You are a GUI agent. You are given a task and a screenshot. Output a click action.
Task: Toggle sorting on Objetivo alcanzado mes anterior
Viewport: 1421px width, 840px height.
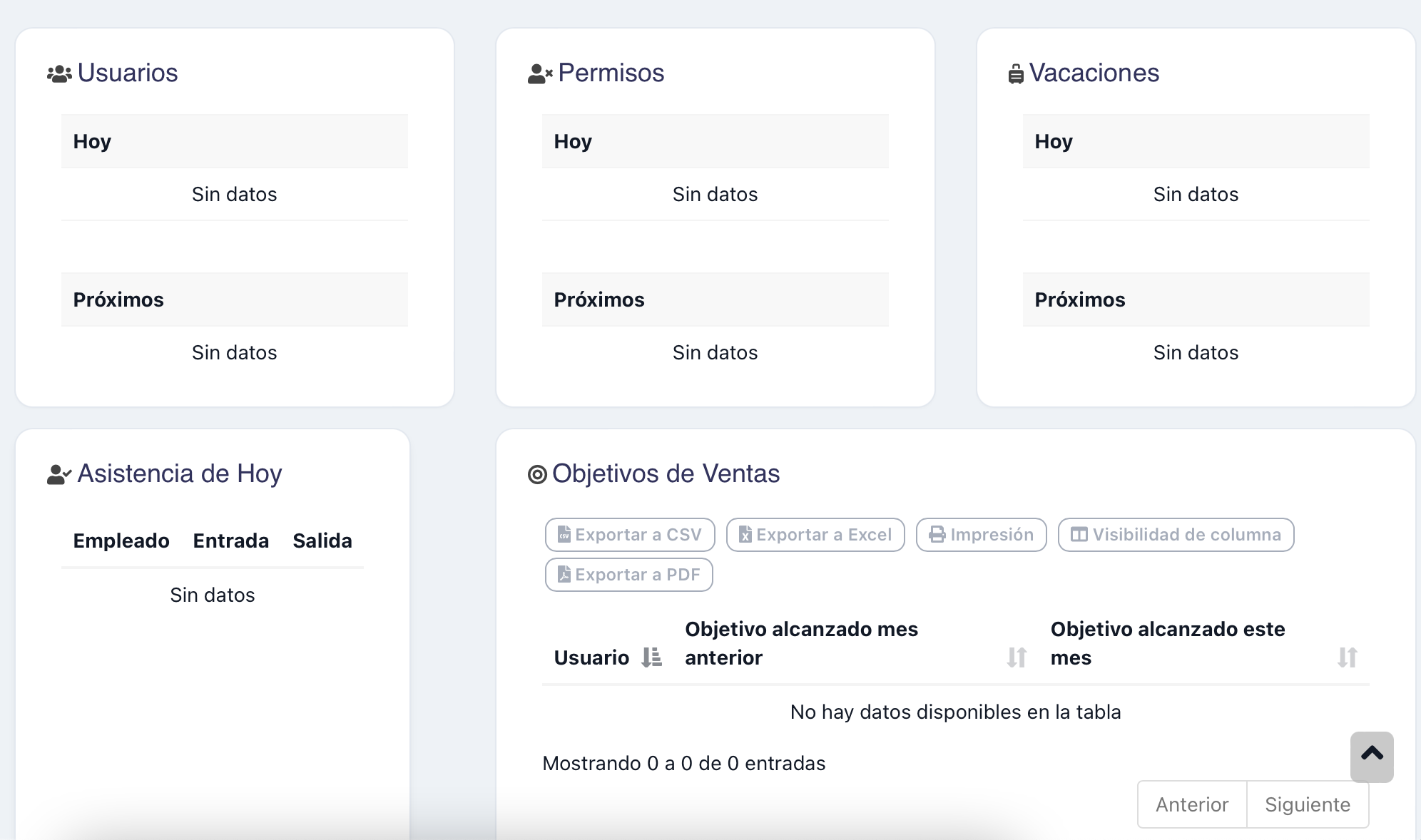[1018, 657]
